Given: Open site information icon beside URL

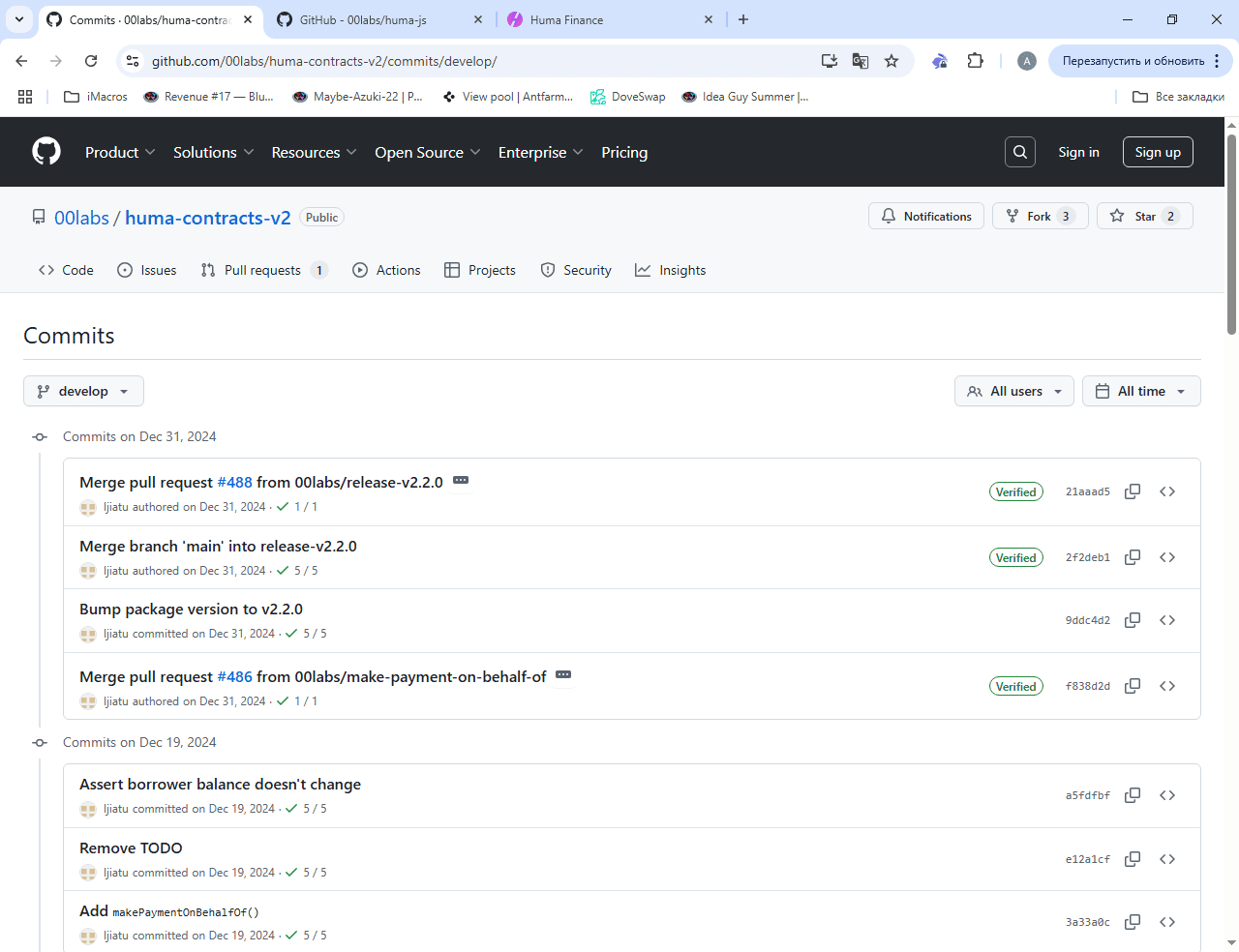Looking at the screenshot, I should pos(133,61).
